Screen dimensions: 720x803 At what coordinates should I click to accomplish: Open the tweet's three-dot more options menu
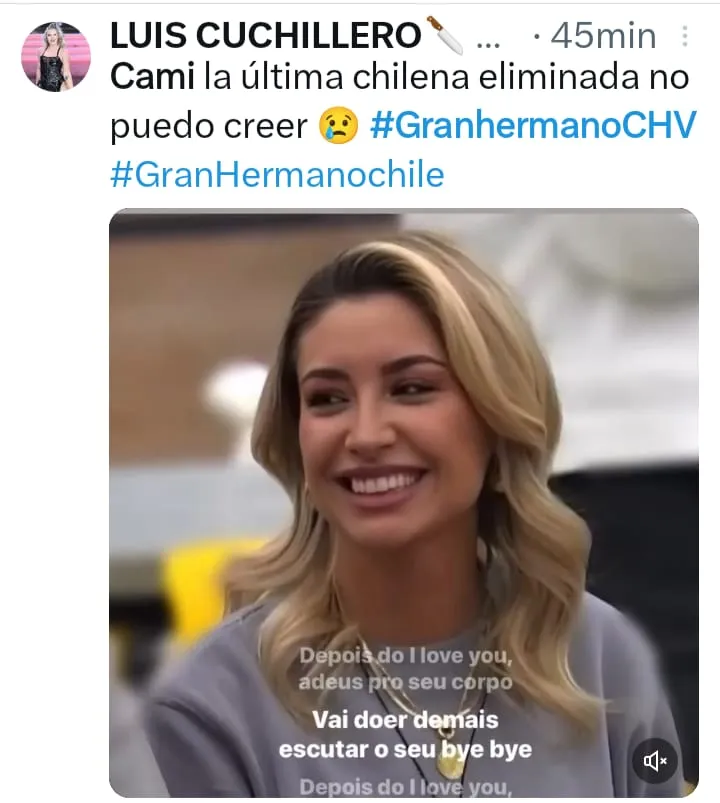685,36
